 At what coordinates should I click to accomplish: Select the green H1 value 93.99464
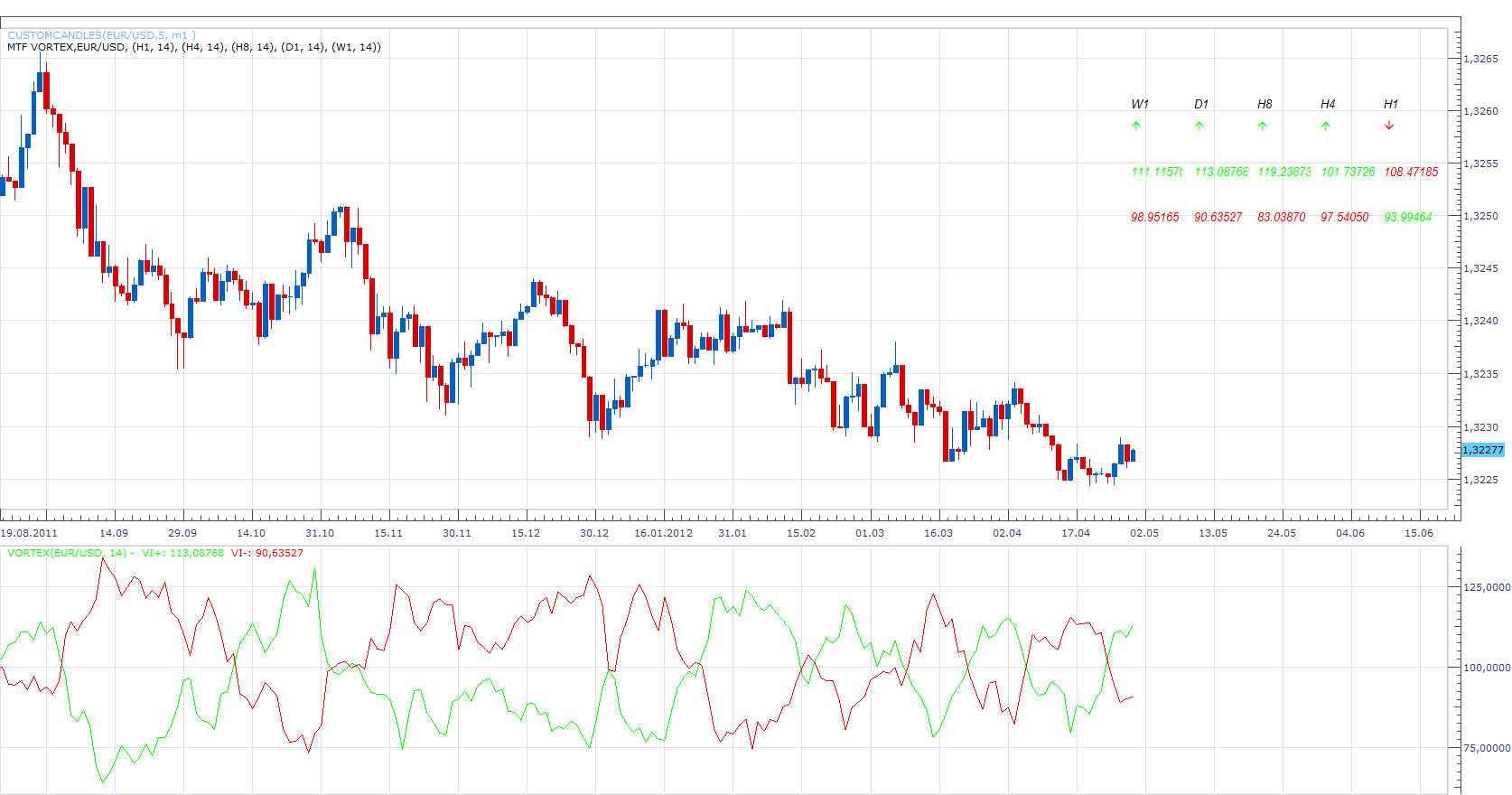pyautogui.click(x=1408, y=217)
